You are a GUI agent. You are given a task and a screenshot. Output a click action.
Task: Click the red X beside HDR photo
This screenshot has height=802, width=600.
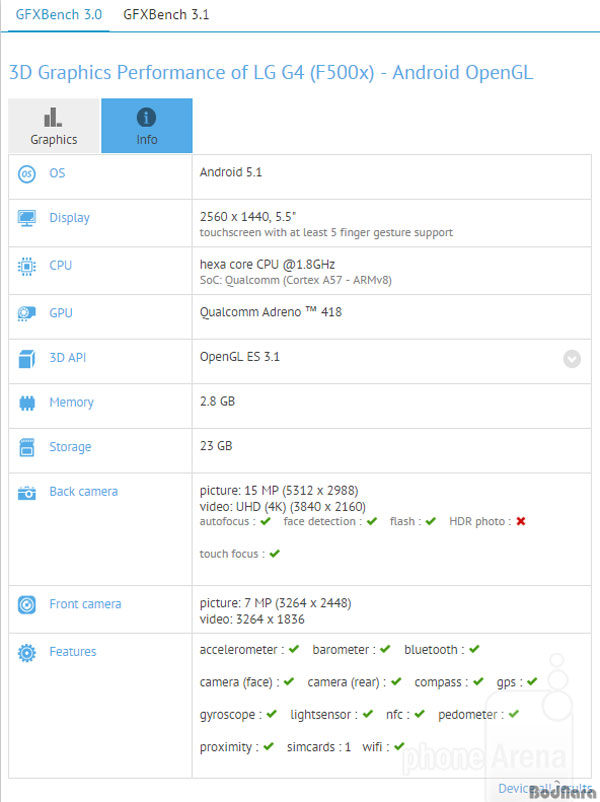pyautogui.click(x=521, y=521)
